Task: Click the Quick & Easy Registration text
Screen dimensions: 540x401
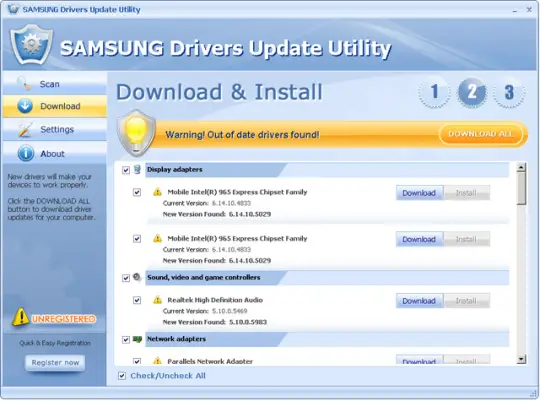Action: [x=55, y=343]
